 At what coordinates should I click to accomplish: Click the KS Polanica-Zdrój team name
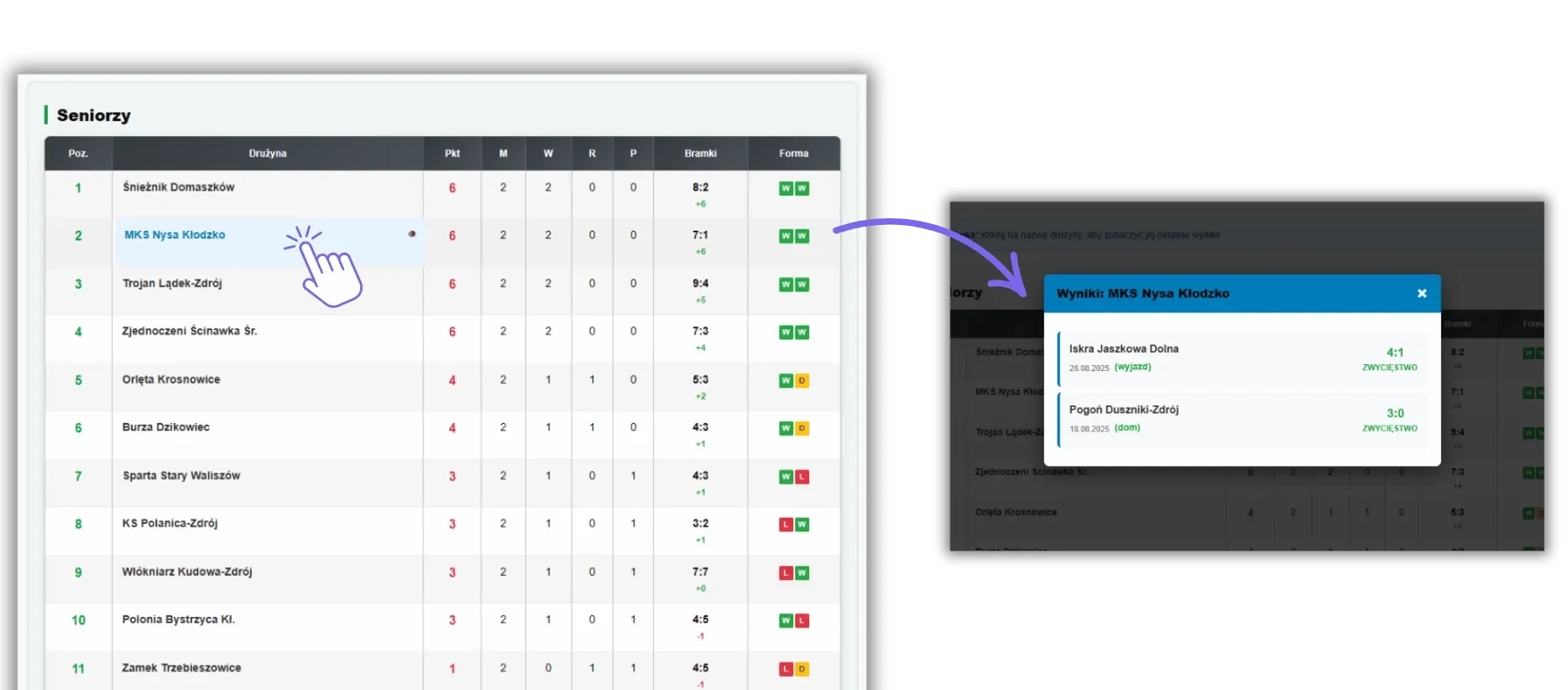(170, 524)
